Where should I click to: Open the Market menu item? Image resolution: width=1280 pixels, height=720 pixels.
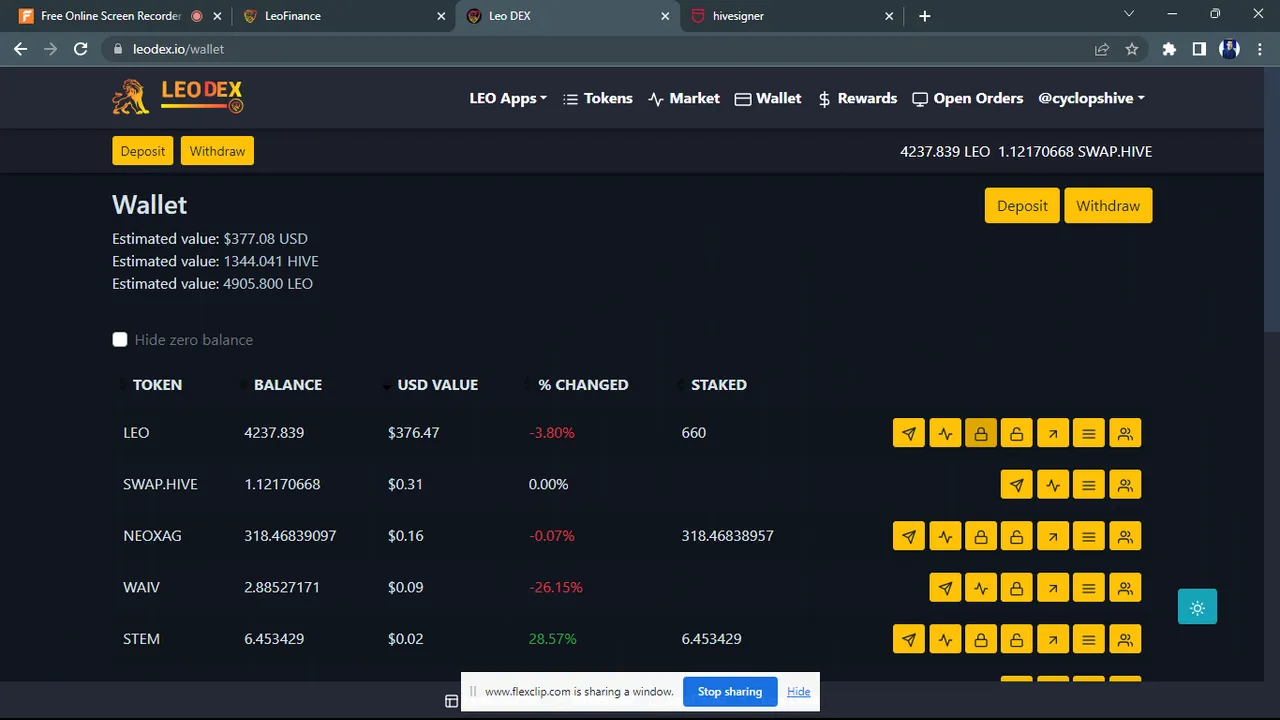(684, 98)
